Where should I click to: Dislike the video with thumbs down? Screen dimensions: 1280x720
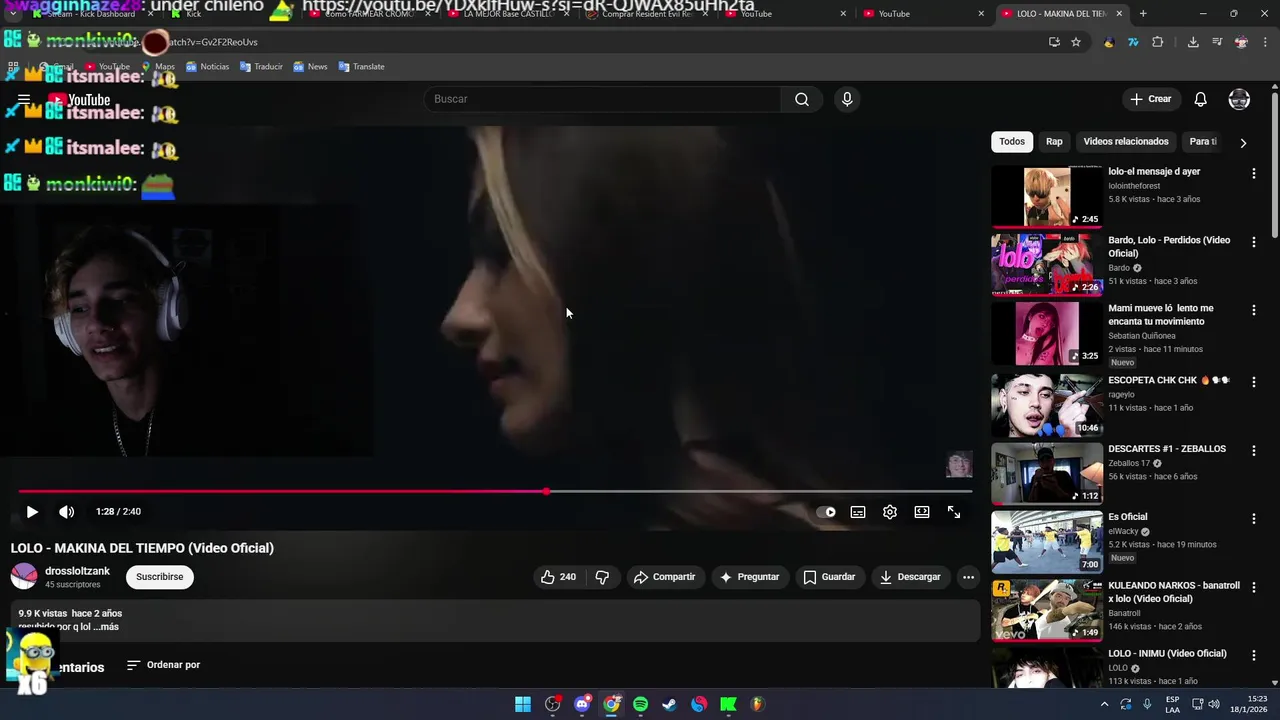[x=602, y=577]
